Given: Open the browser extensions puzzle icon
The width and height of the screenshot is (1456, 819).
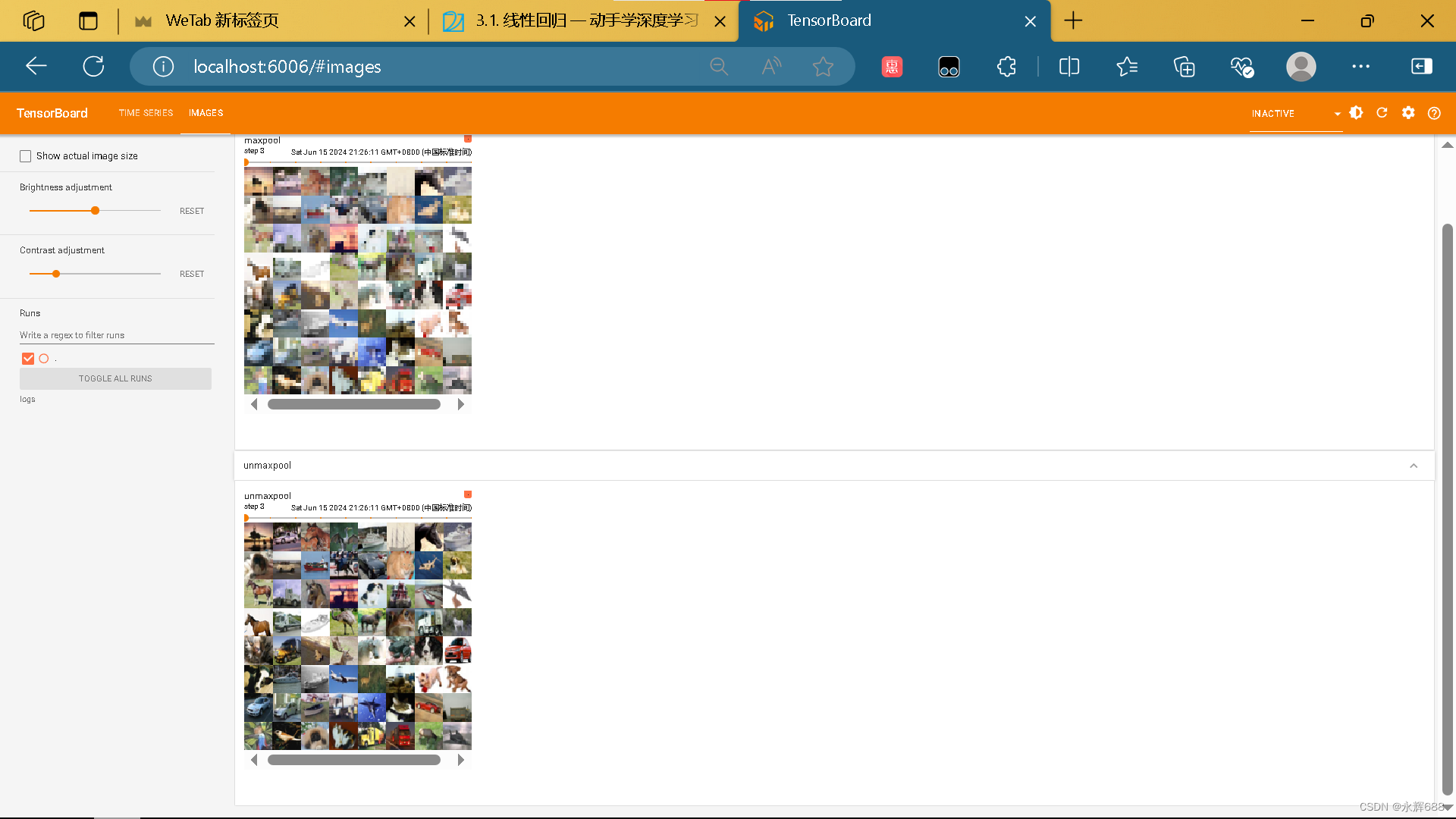Looking at the screenshot, I should (1006, 67).
